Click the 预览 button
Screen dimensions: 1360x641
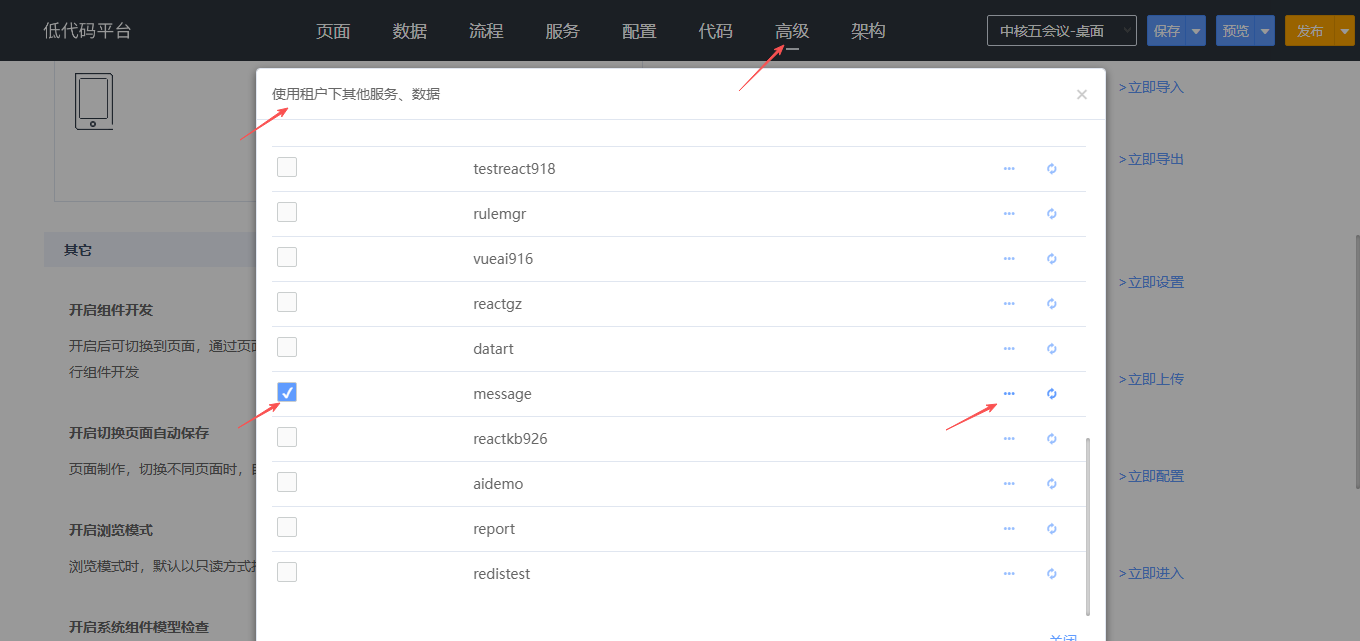(x=1236, y=31)
